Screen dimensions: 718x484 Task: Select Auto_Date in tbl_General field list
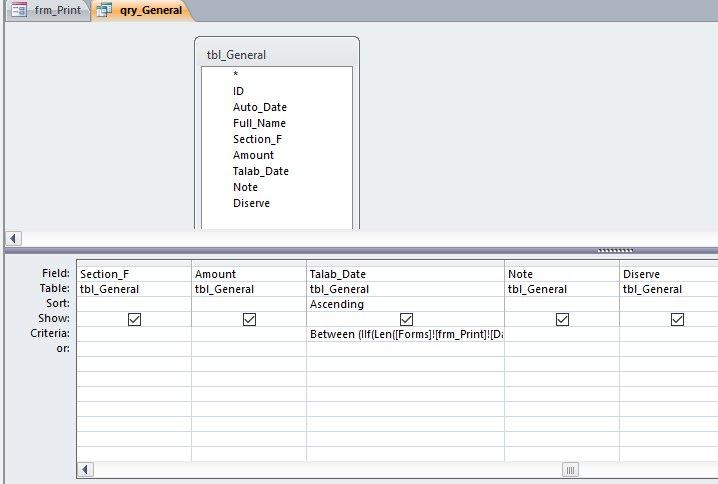pyautogui.click(x=260, y=107)
